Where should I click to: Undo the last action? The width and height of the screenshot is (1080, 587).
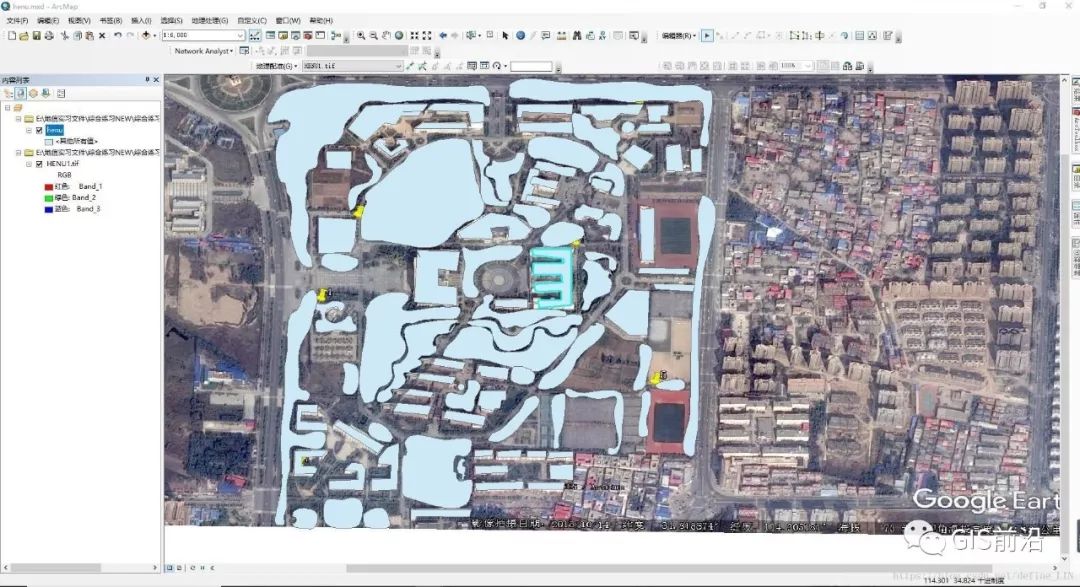pyautogui.click(x=118, y=35)
